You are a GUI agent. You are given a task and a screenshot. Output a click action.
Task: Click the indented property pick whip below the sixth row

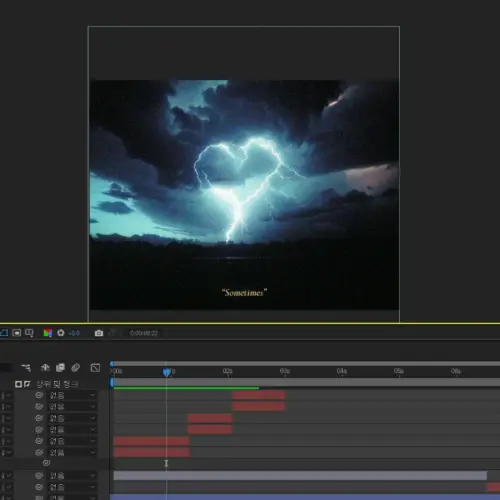point(46,463)
